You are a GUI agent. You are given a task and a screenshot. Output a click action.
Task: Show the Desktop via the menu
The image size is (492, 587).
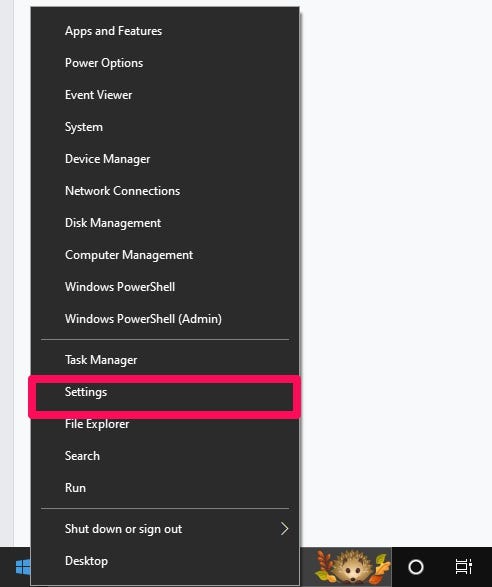165,561
